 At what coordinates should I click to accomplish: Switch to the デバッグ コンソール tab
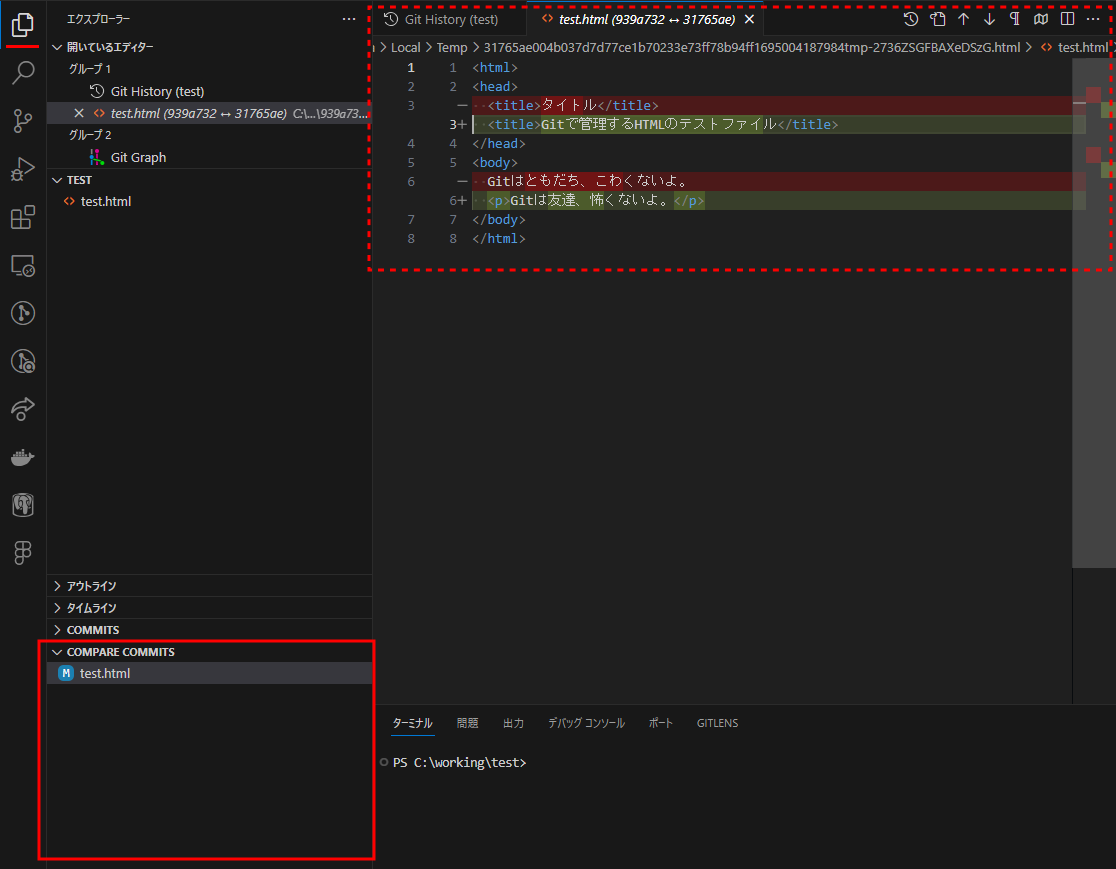tap(586, 723)
